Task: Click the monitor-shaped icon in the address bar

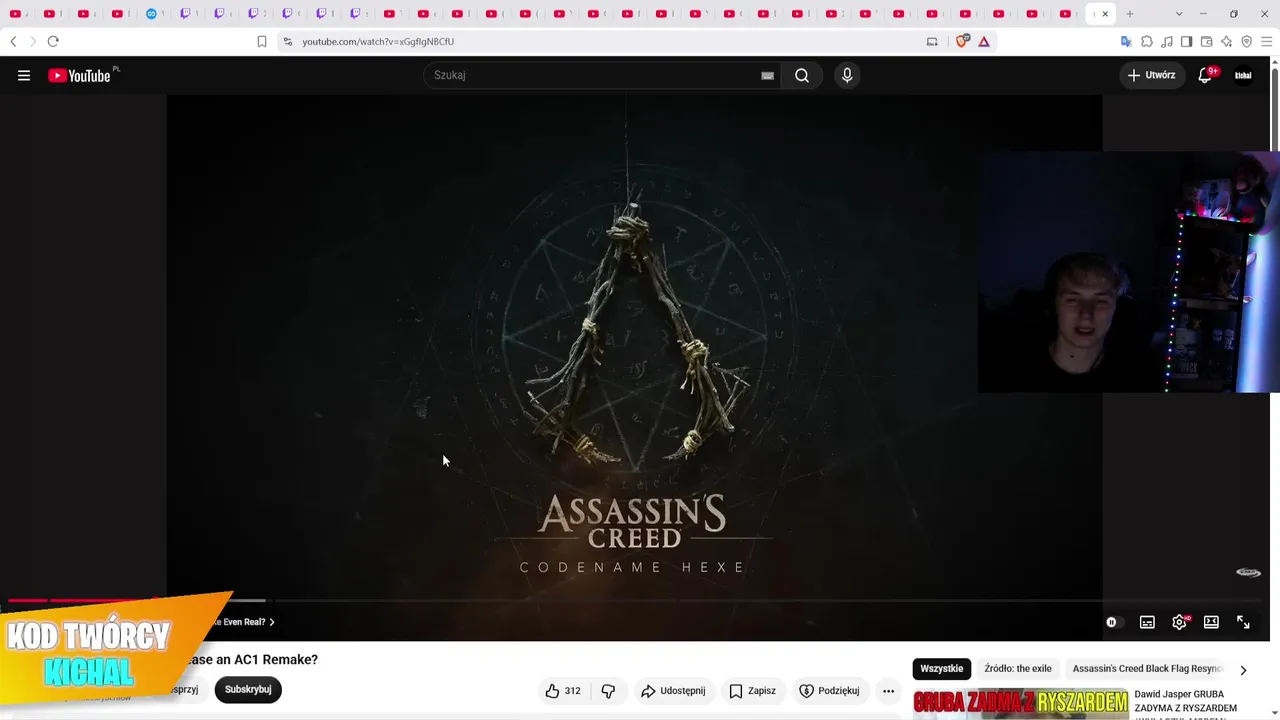Action: 932,41
